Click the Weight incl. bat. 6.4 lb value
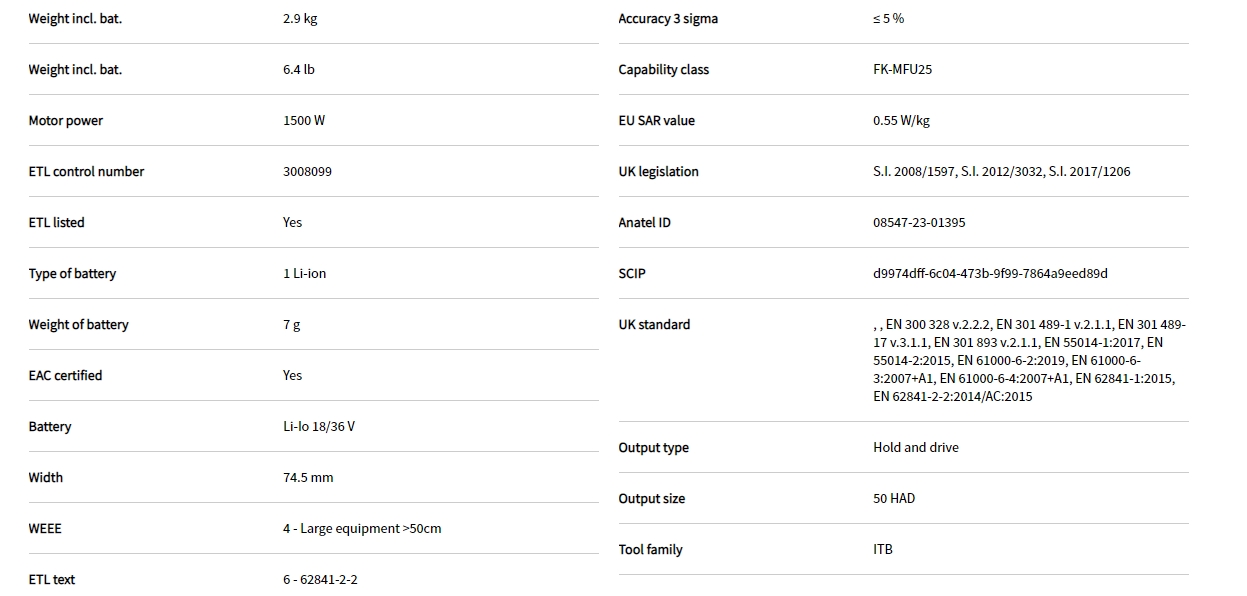The height and width of the screenshot is (596, 1247). 298,70
